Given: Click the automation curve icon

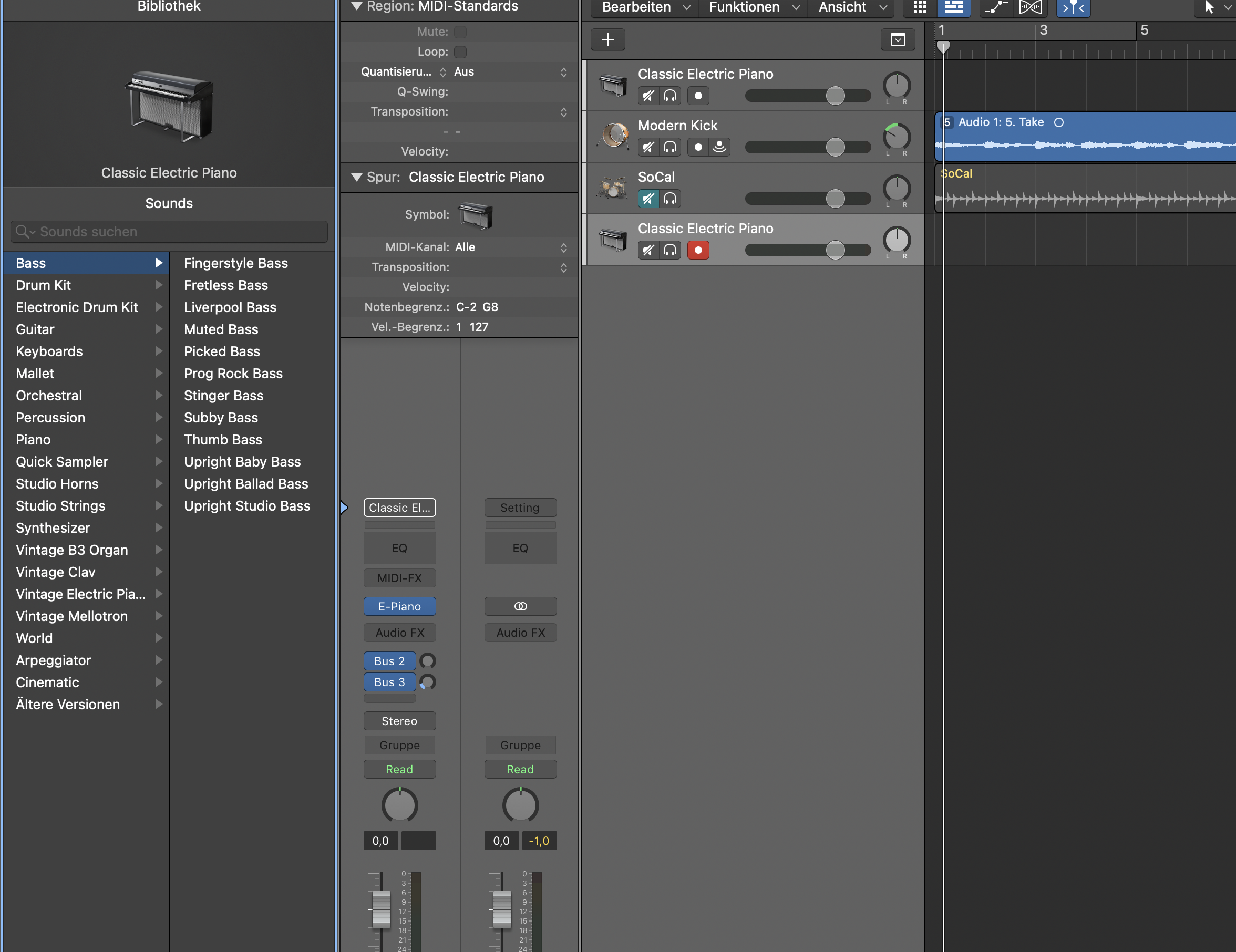Looking at the screenshot, I should point(995,7).
